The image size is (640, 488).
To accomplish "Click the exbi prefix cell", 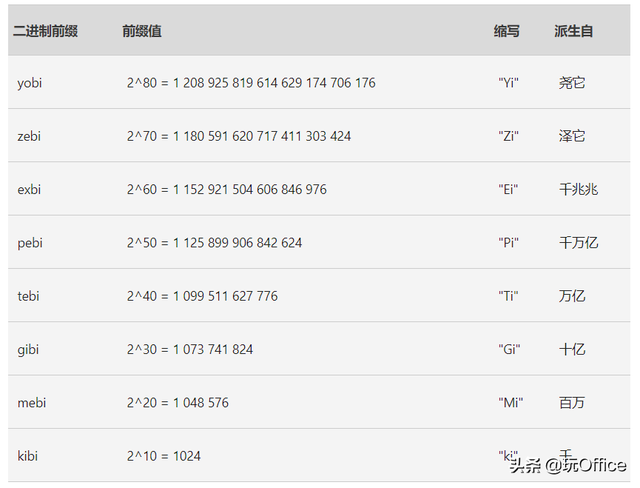I will (x=30, y=189).
